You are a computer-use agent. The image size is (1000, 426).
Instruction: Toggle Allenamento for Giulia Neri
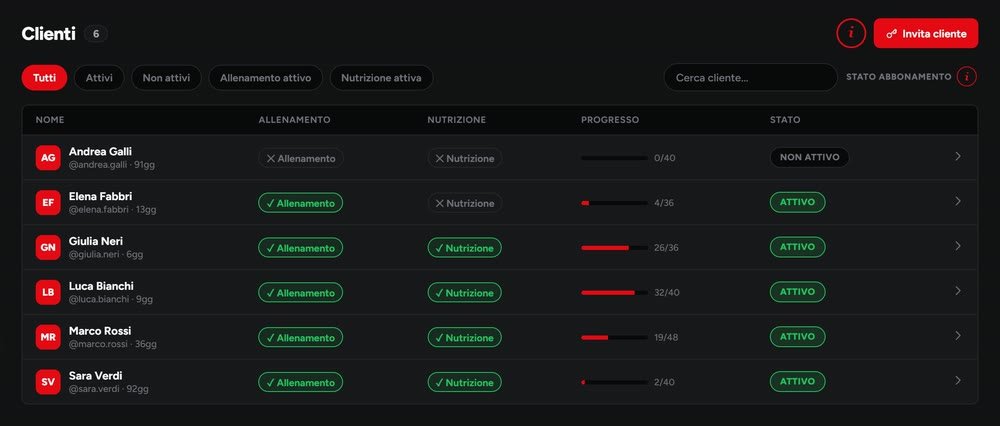click(300, 248)
